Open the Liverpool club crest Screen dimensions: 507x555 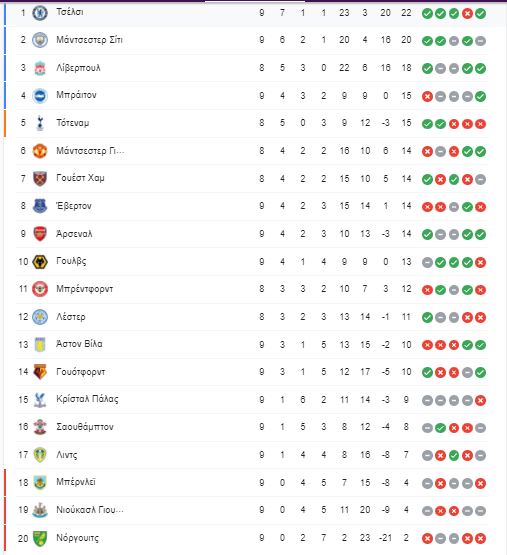[40, 68]
